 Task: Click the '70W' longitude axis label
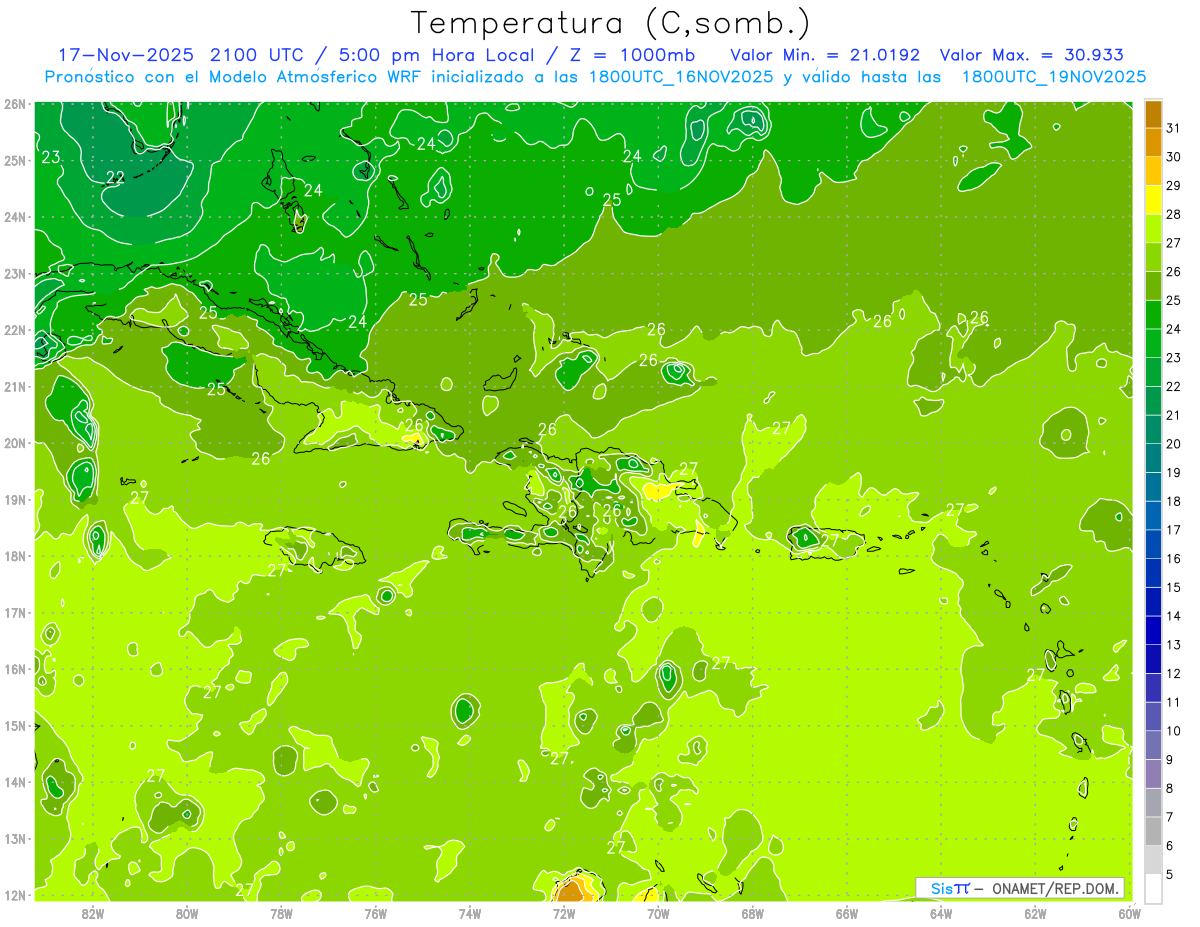(x=658, y=912)
